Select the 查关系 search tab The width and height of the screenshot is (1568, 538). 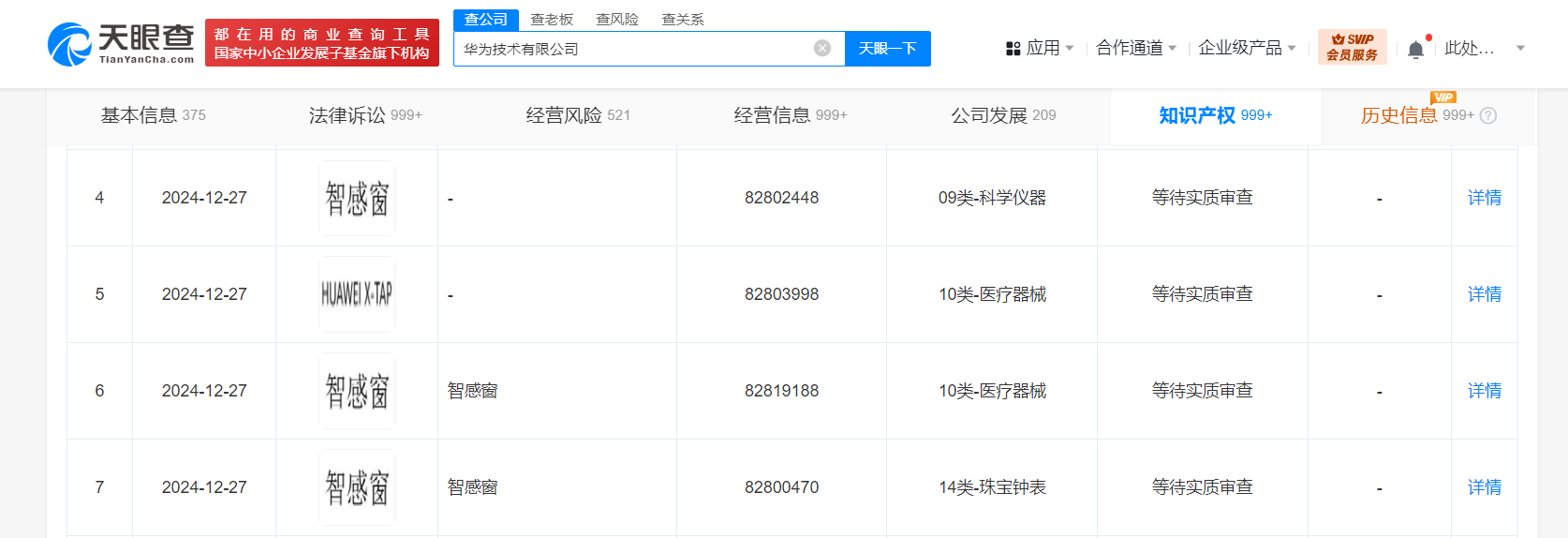(x=683, y=19)
